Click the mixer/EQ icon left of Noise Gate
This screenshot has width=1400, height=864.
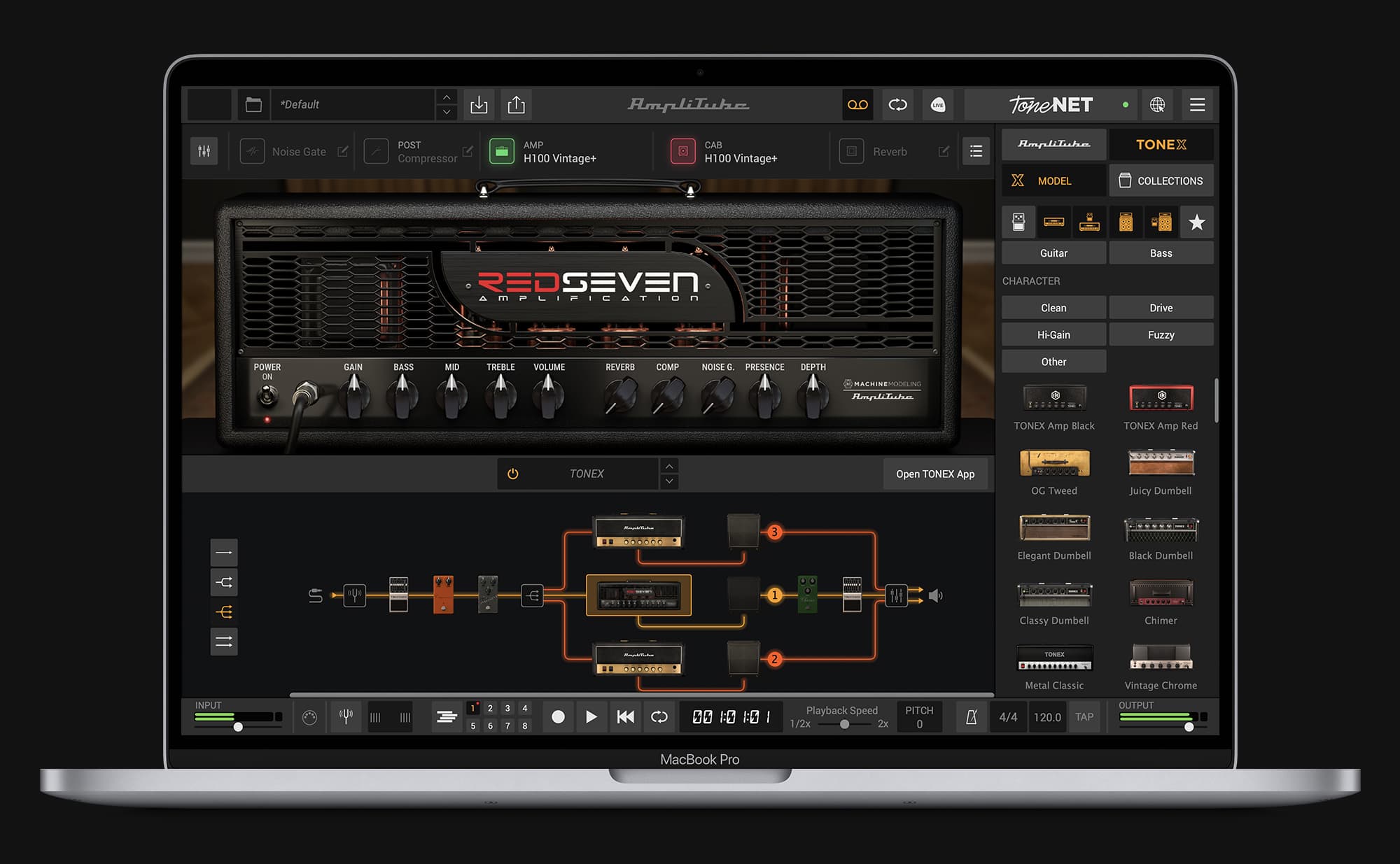click(x=204, y=151)
